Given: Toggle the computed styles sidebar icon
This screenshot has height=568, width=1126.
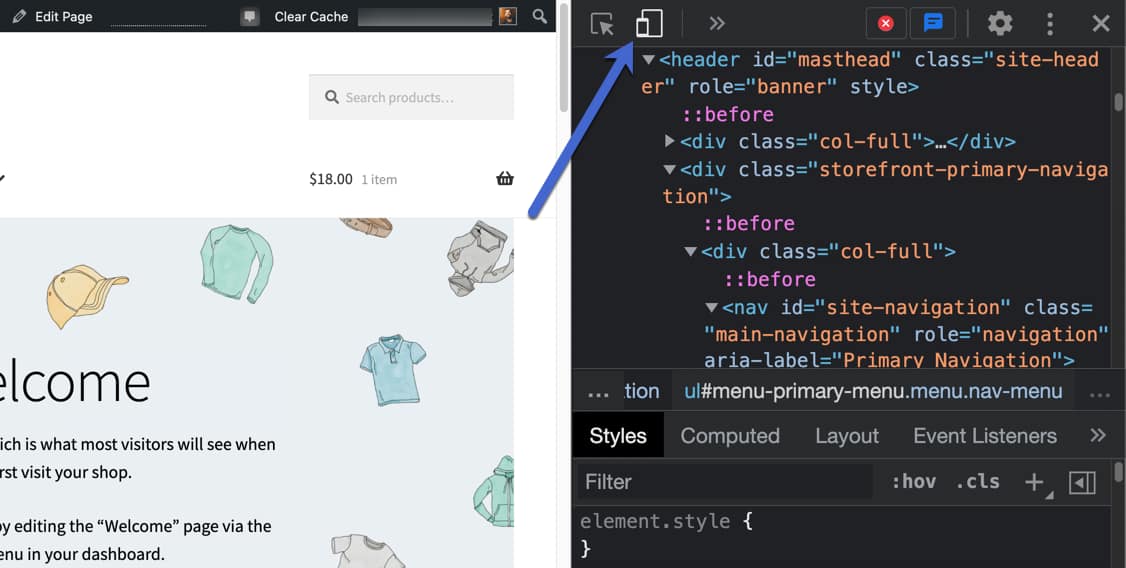Looking at the screenshot, I should tap(1082, 483).
